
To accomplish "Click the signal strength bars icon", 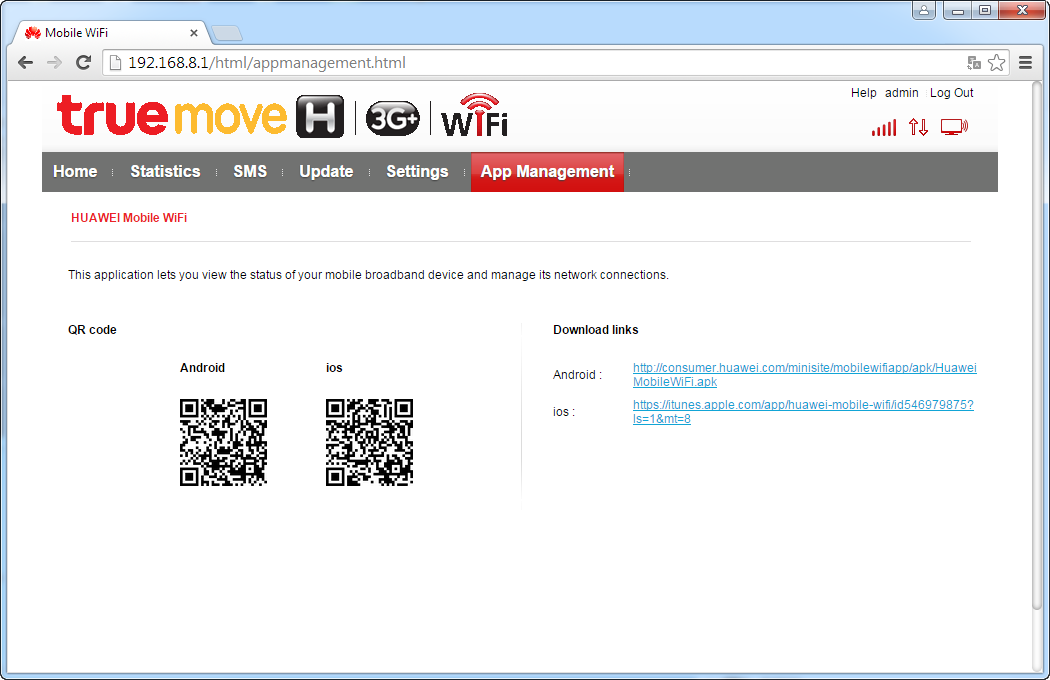I will (883, 127).
